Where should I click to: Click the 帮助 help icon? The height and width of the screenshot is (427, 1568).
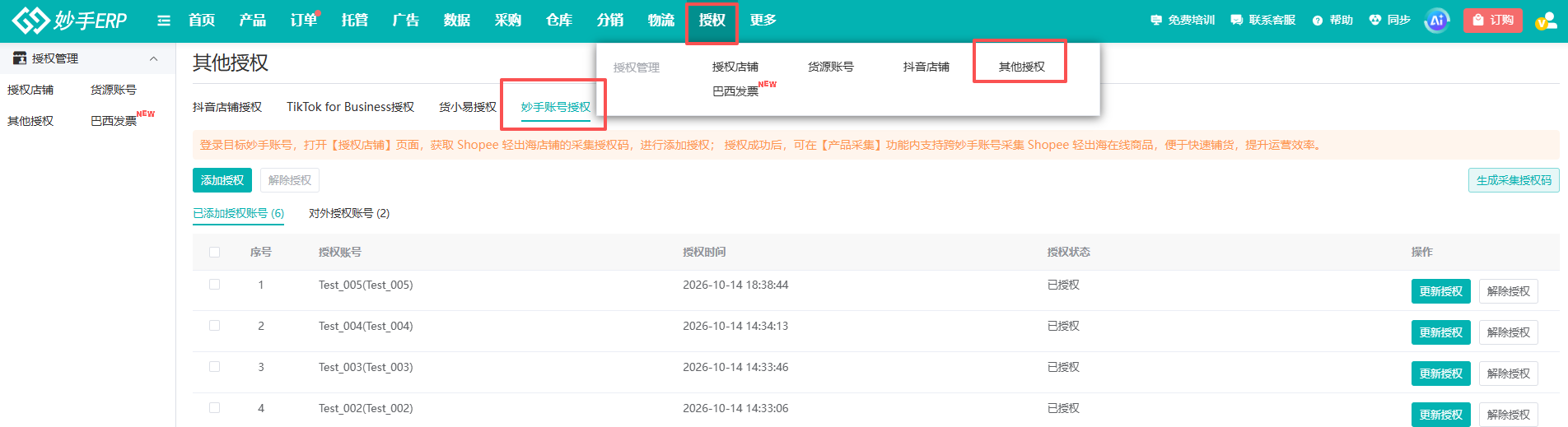tap(1318, 21)
